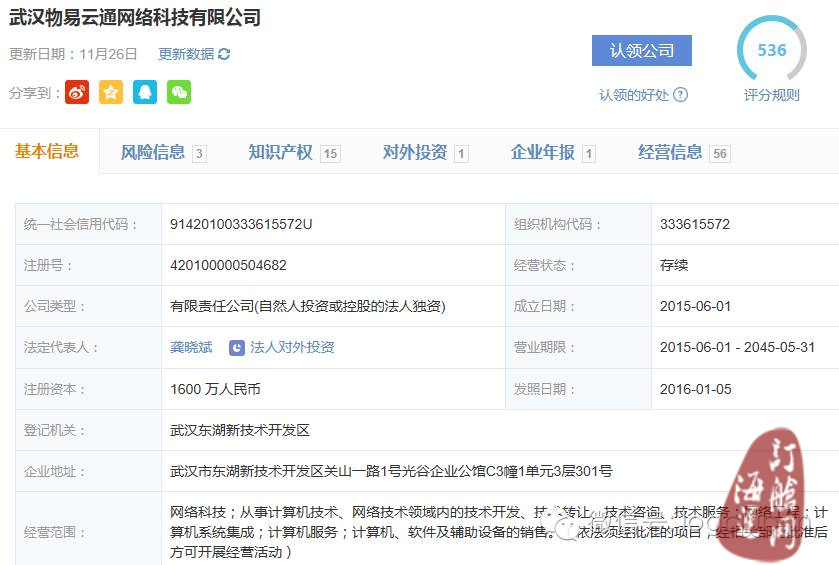
Task: Open the 法人对外投资 link
Action: tap(292, 347)
